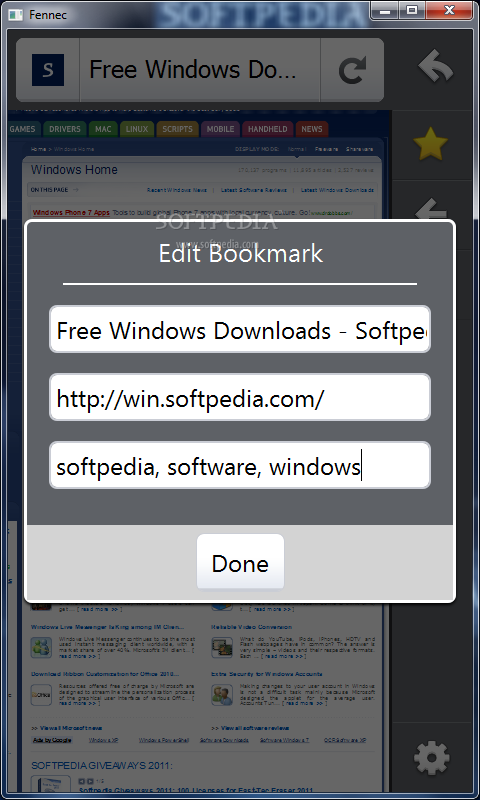Image resolution: width=480 pixels, height=800 pixels.
Task: Open the SCRIPTS tab
Action: coord(177,129)
